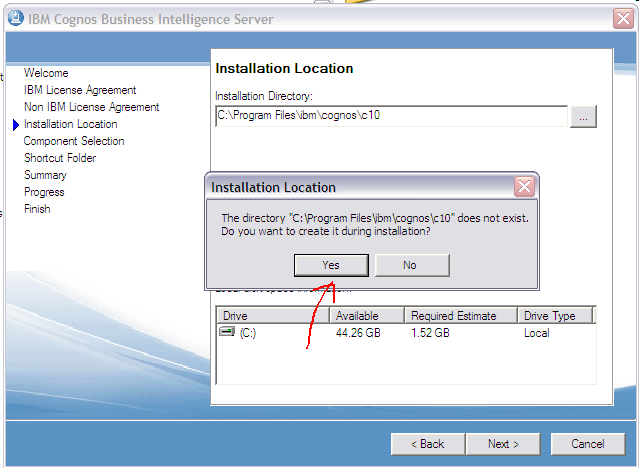This screenshot has width=639, height=468.
Task: Click the Local drive type cell
Action: coord(537,333)
